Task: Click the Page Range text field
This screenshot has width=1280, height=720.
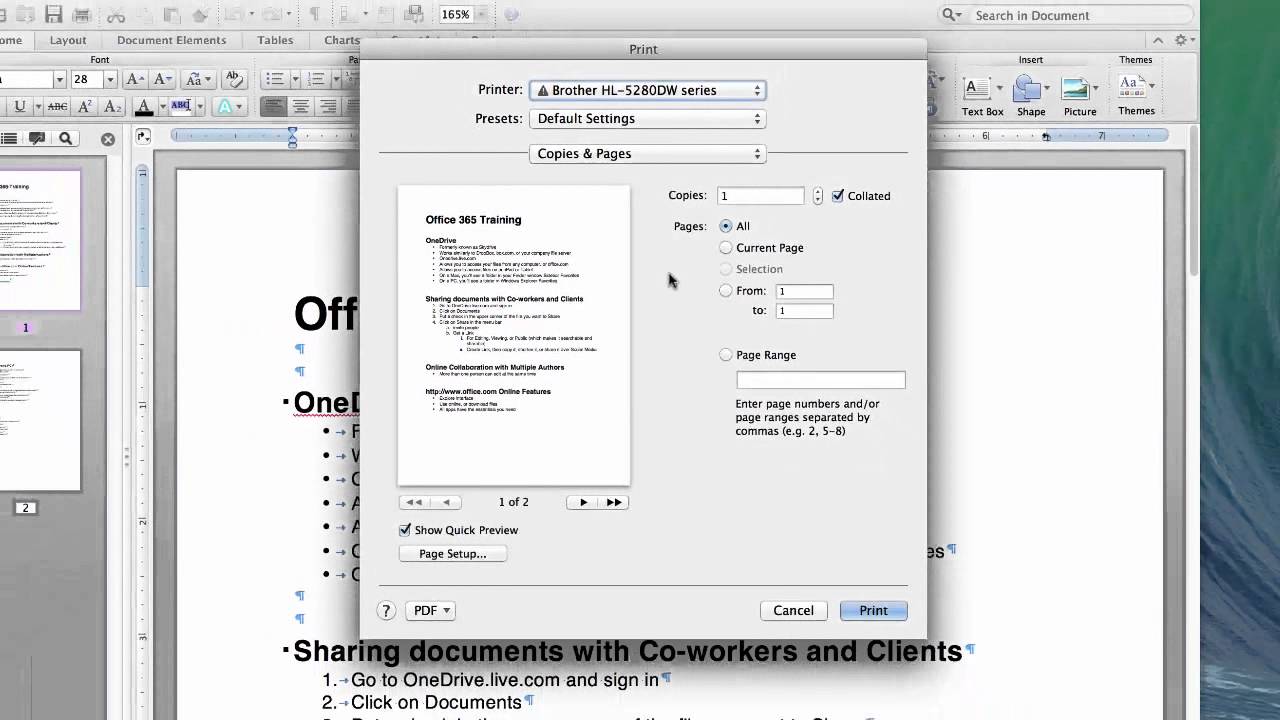Action: pyautogui.click(x=821, y=380)
